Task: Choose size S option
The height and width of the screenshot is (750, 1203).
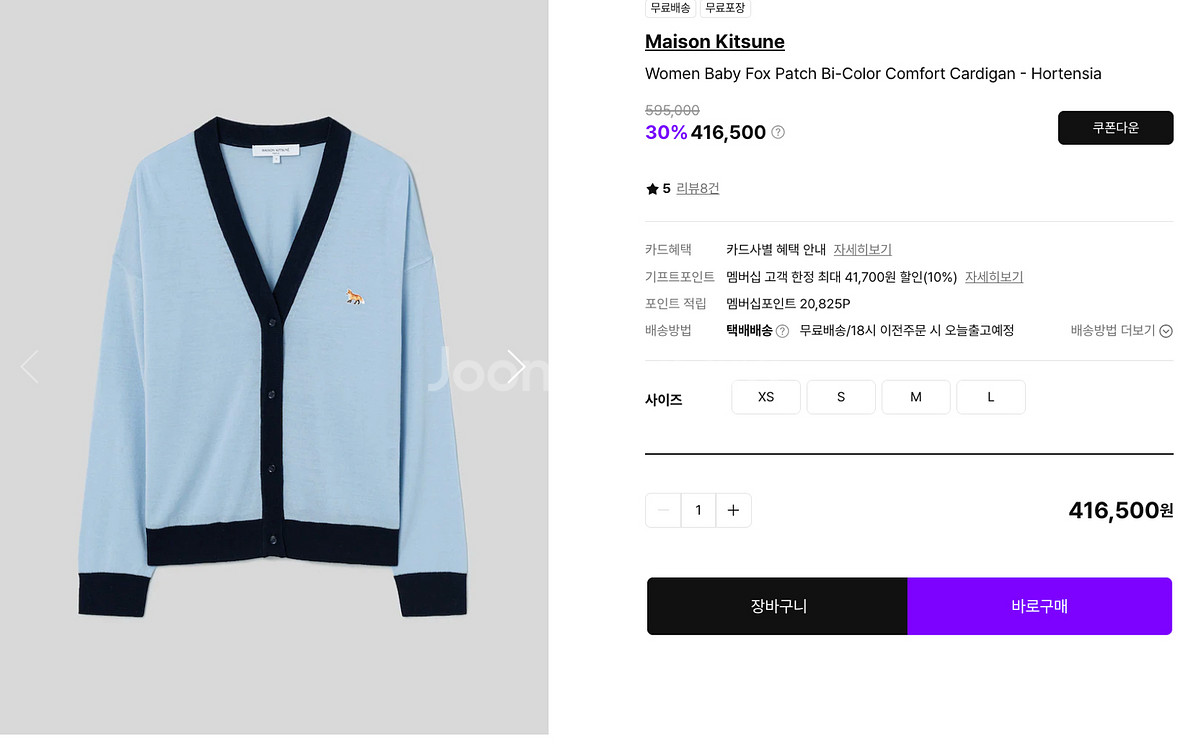Action: point(841,397)
